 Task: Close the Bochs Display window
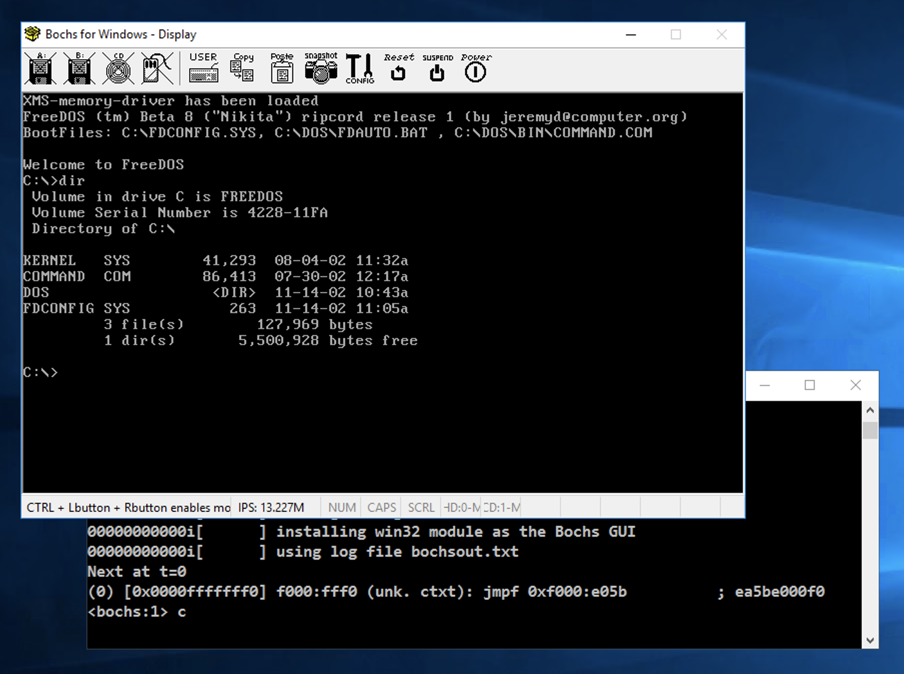(x=721, y=35)
